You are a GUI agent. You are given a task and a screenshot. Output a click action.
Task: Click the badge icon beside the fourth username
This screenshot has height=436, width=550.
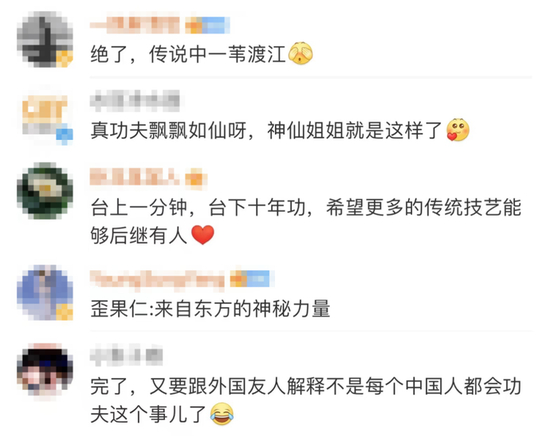point(252,279)
